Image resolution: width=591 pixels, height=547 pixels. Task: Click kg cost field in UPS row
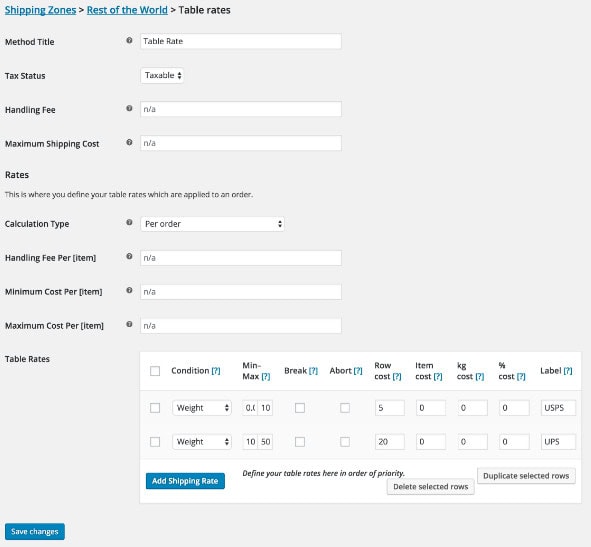[473, 442]
